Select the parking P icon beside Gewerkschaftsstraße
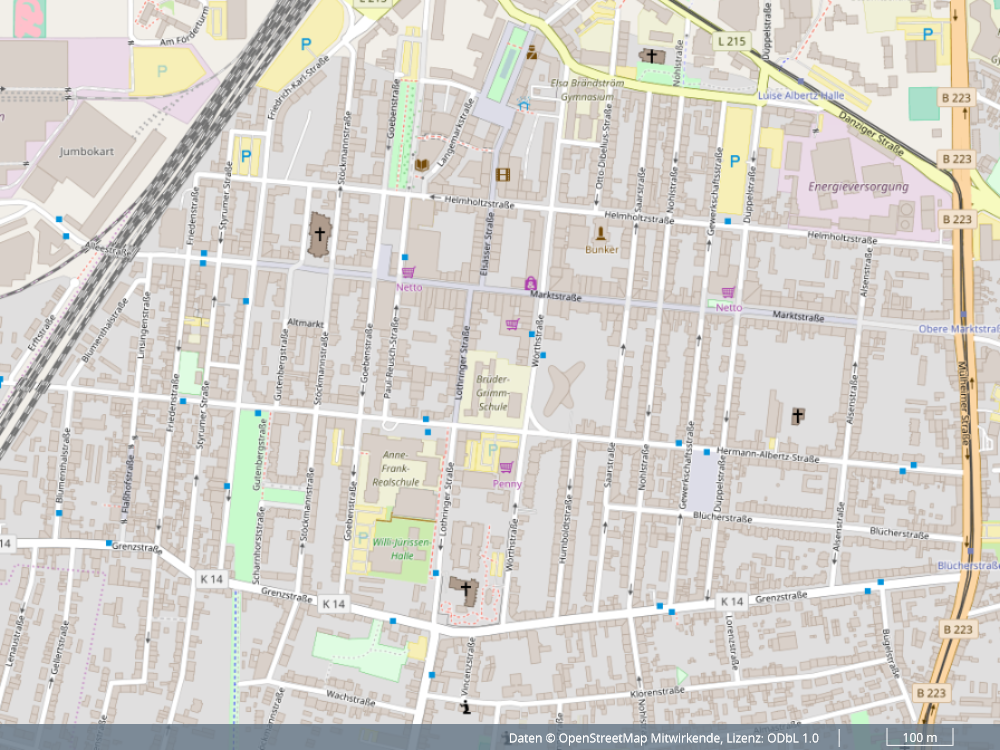1000x750 pixels. click(735, 161)
